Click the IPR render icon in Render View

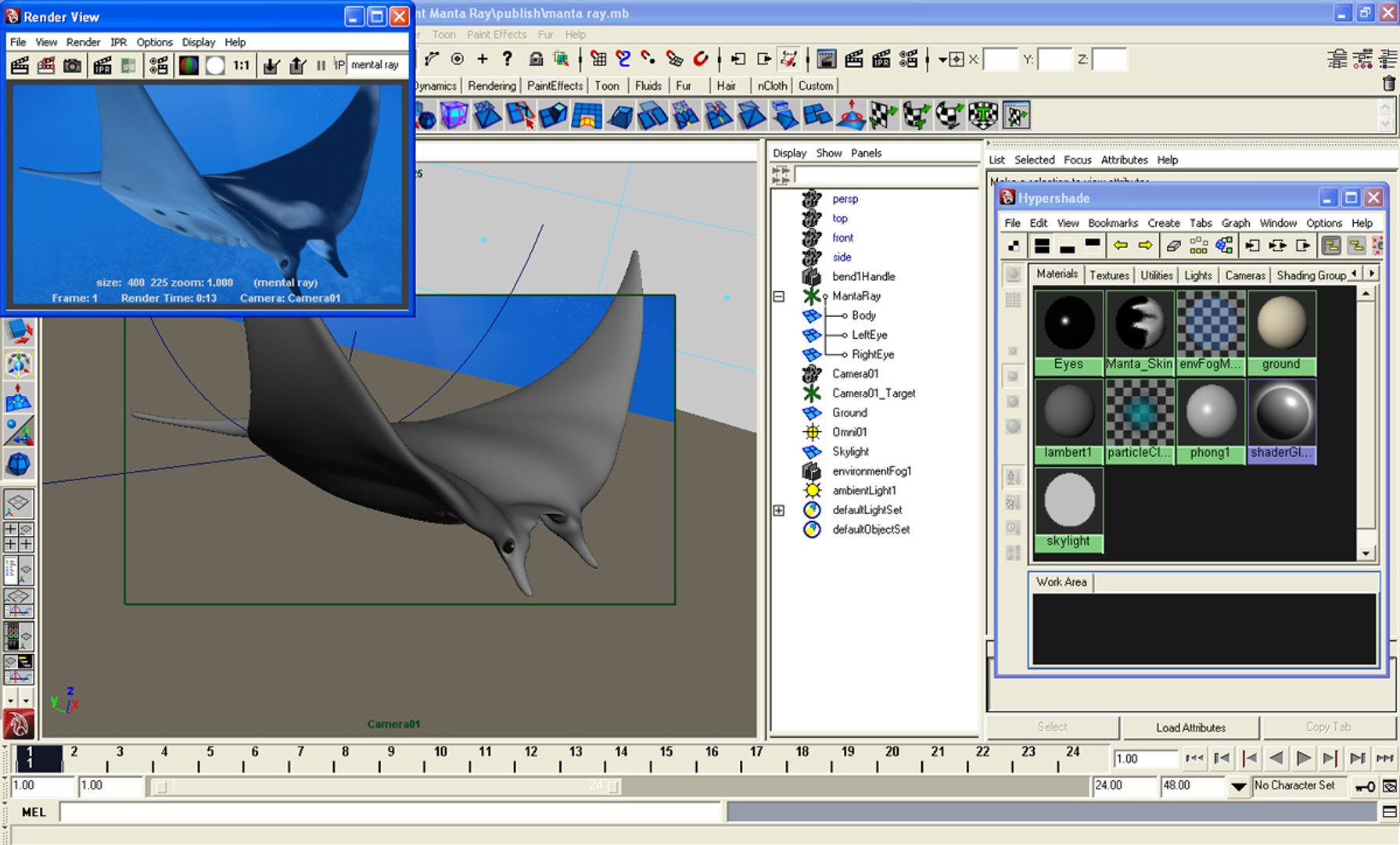[x=102, y=66]
